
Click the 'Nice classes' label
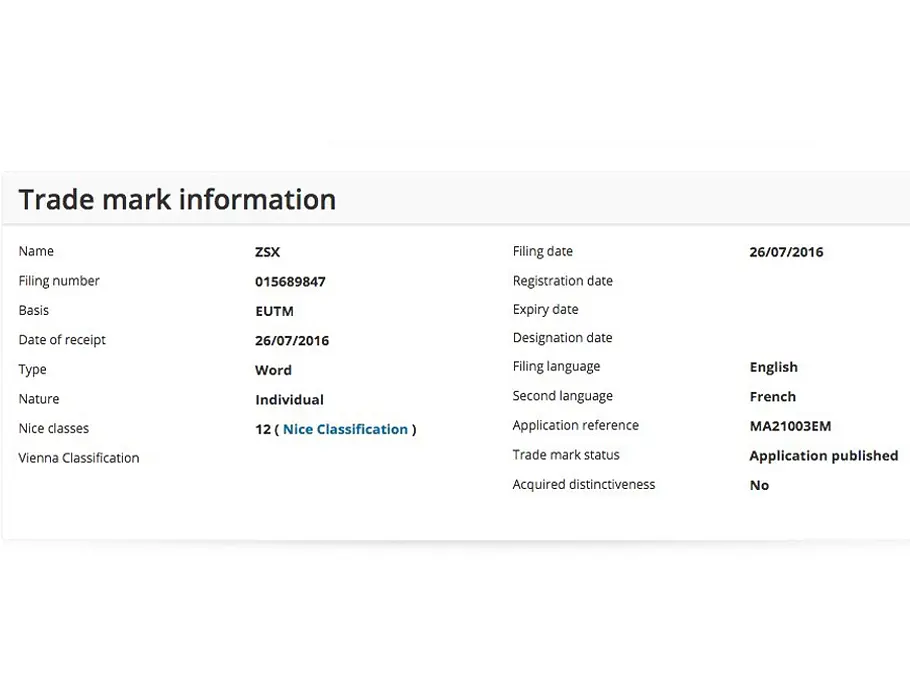tap(54, 429)
